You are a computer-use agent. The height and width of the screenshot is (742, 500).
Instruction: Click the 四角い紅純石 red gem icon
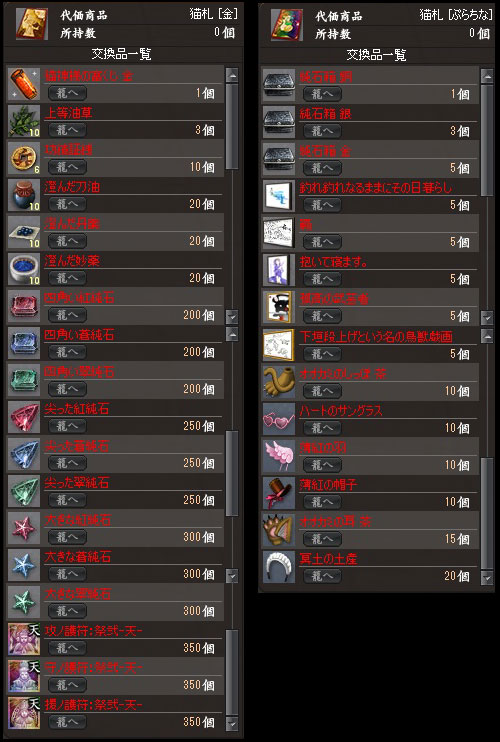coord(24,306)
